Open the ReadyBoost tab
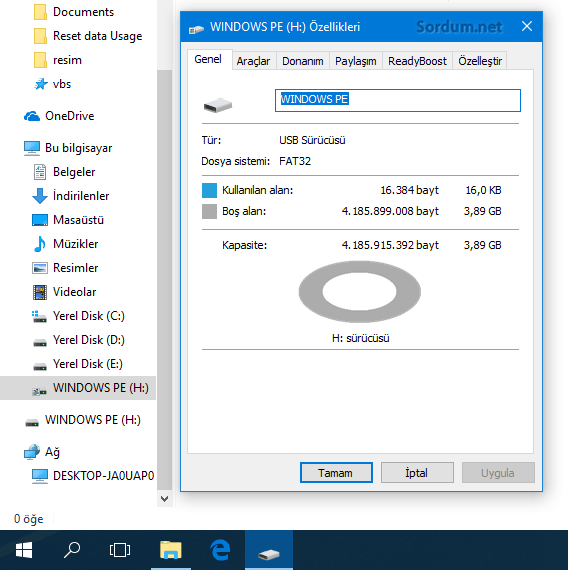Viewport: 568px width, 570px height. (x=417, y=61)
